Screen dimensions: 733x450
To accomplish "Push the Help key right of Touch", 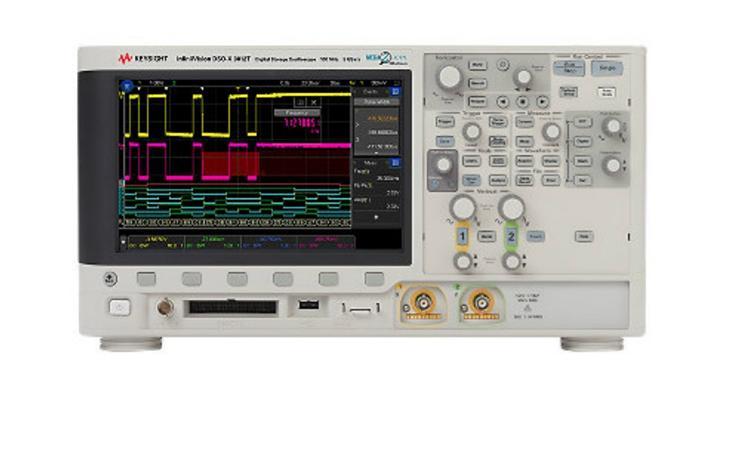I will tap(584, 236).
